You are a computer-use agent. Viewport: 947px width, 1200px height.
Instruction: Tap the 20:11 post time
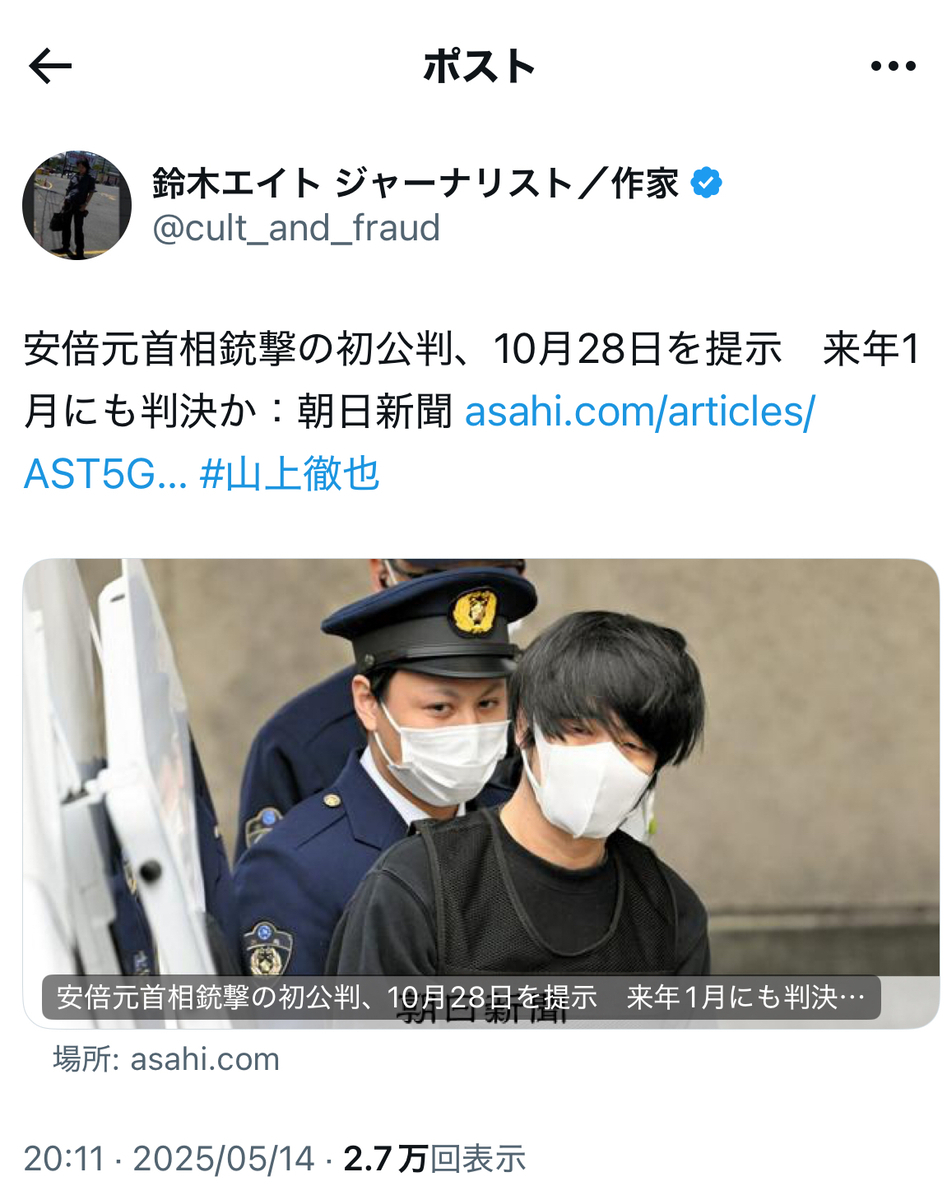[x=64, y=1159]
